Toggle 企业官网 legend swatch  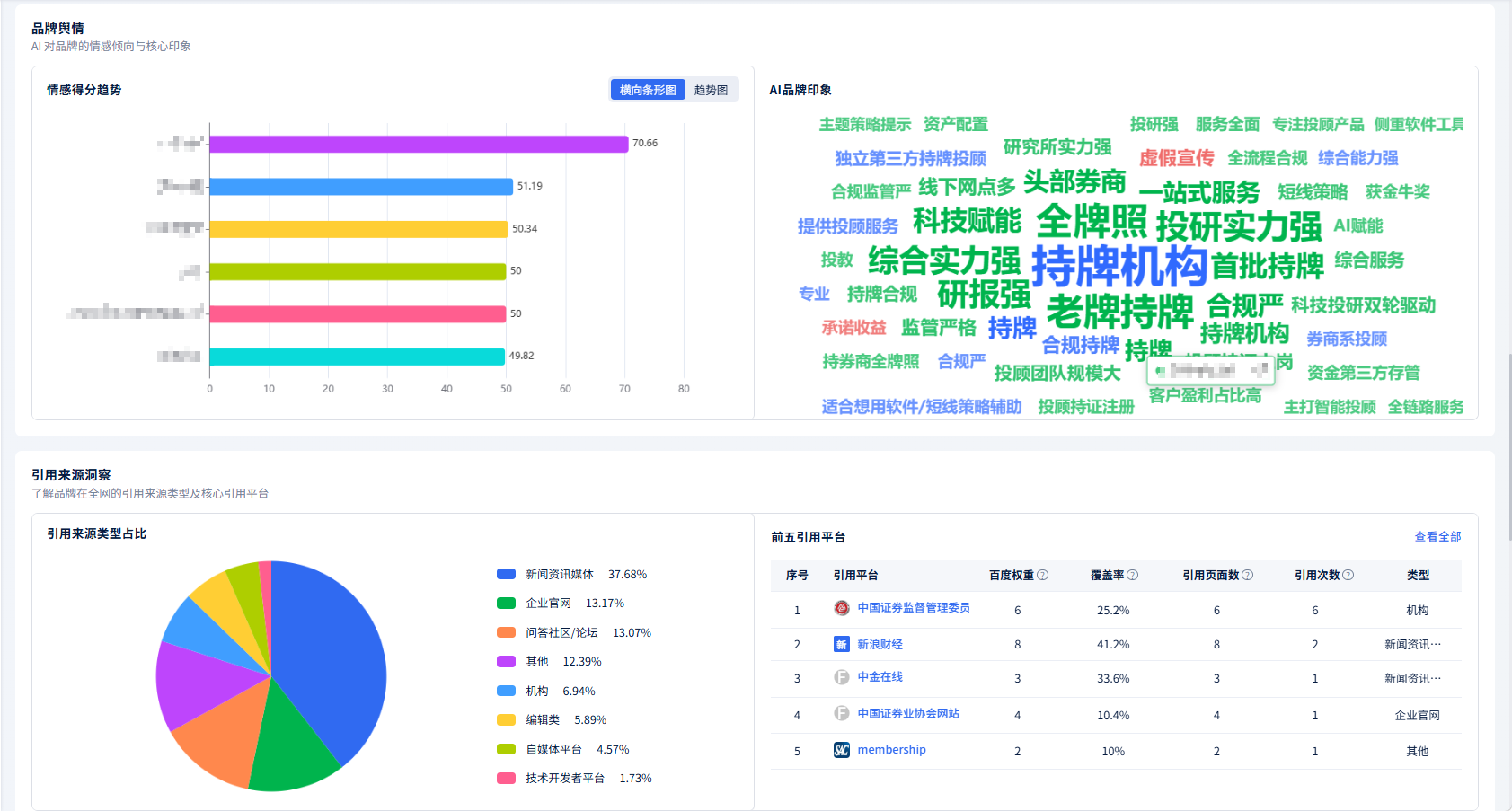tap(506, 604)
